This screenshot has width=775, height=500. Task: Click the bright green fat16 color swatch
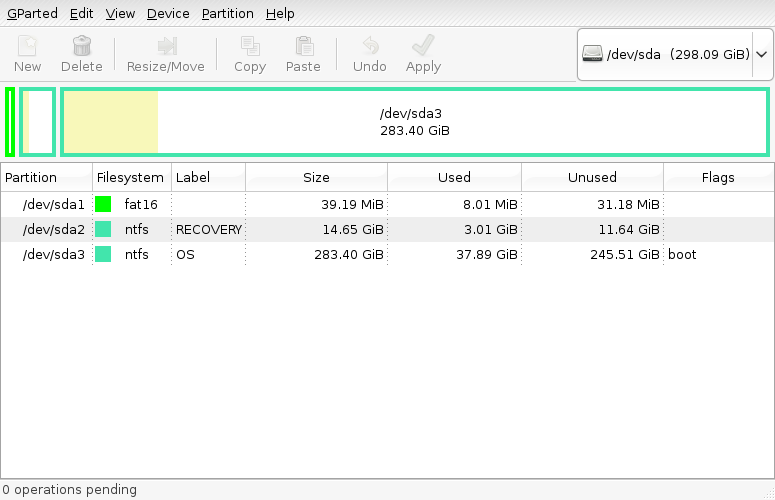coord(103,204)
